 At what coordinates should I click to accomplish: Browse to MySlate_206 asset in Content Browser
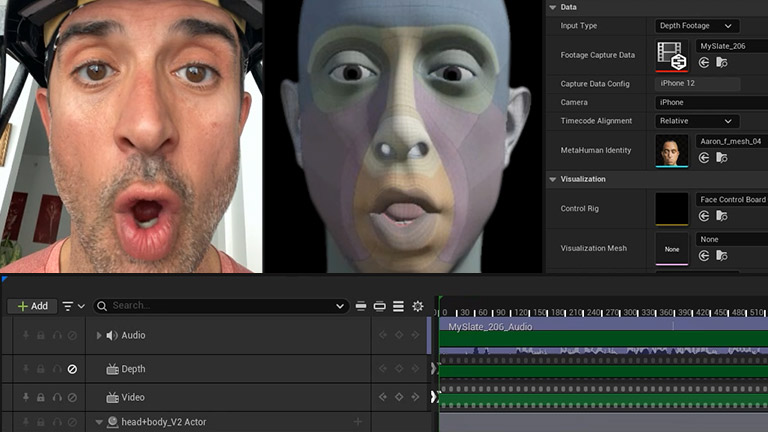click(721, 62)
